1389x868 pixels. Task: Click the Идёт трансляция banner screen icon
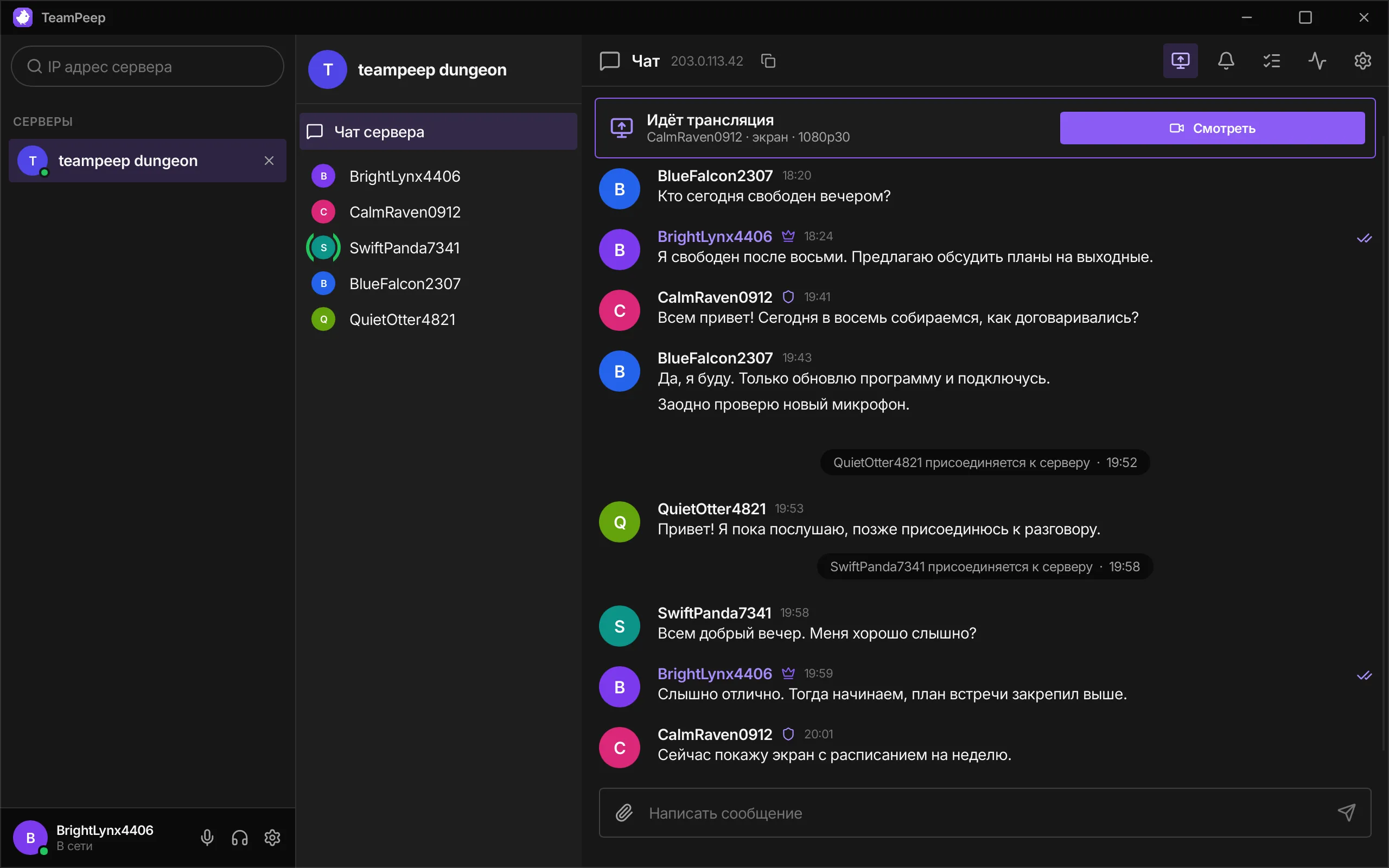click(x=622, y=128)
